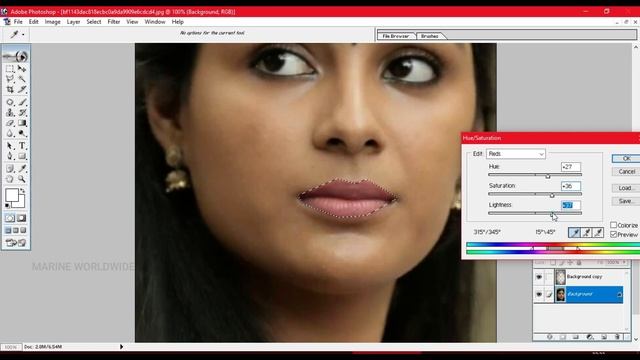Image resolution: width=640 pixels, height=360 pixels.
Task: Select the History Brush tool
Action: click(22, 113)
